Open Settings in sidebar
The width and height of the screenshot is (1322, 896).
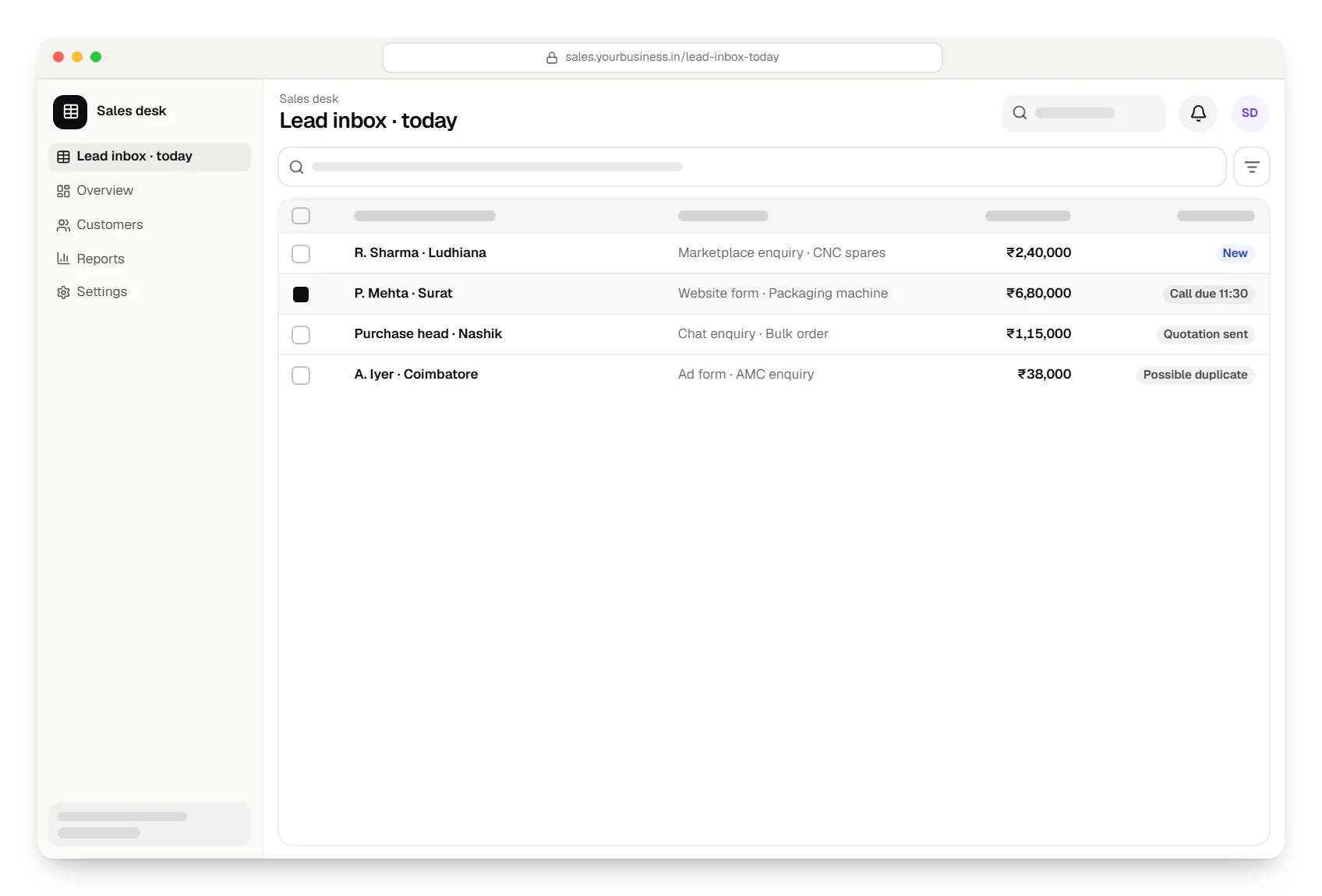[x=150, y=292]
